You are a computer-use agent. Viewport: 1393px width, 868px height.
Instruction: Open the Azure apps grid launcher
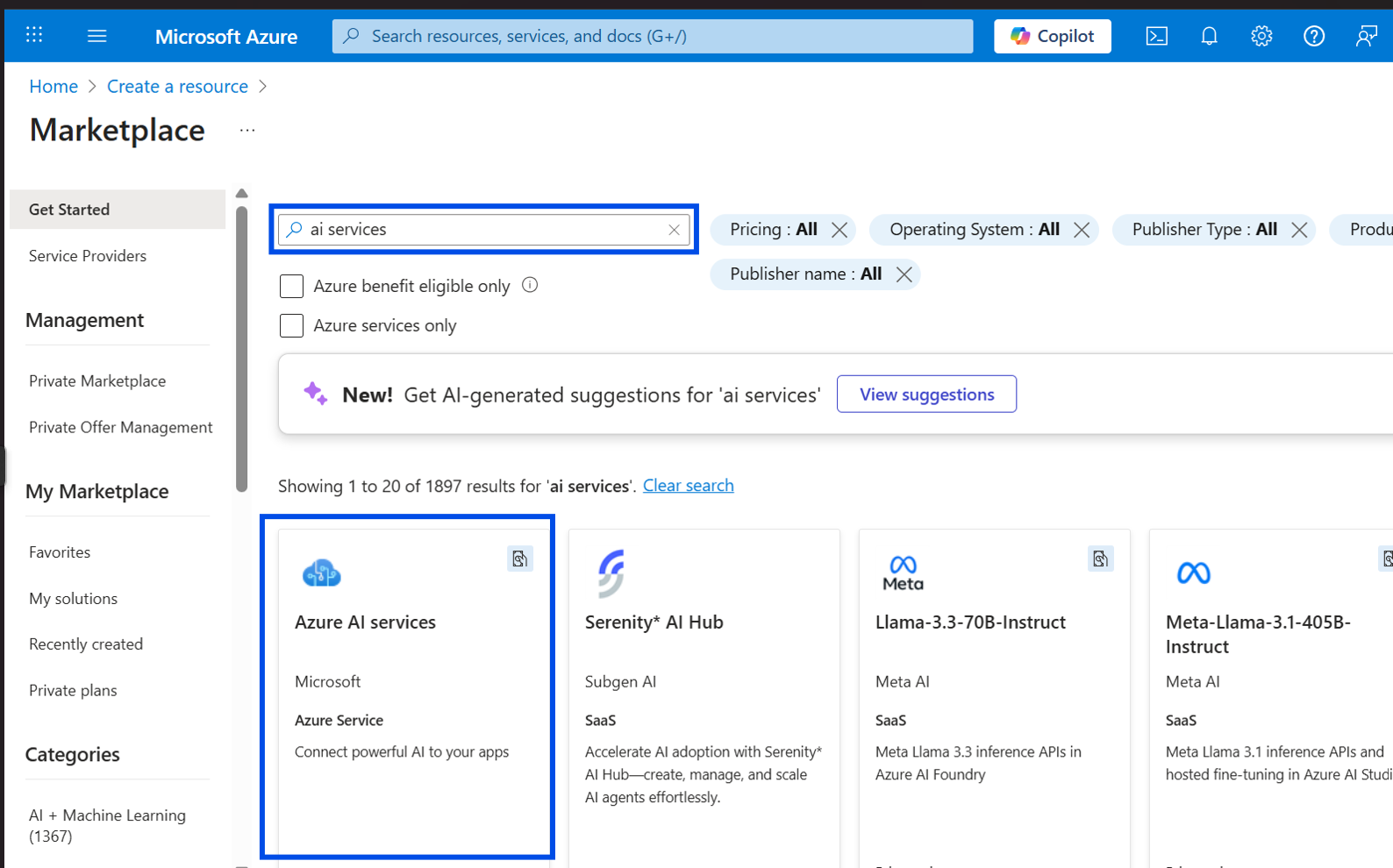[x=34, y=35]
